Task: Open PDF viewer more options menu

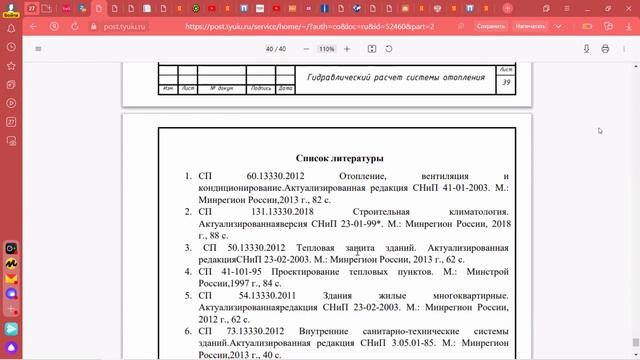Action: pos(624,49)
